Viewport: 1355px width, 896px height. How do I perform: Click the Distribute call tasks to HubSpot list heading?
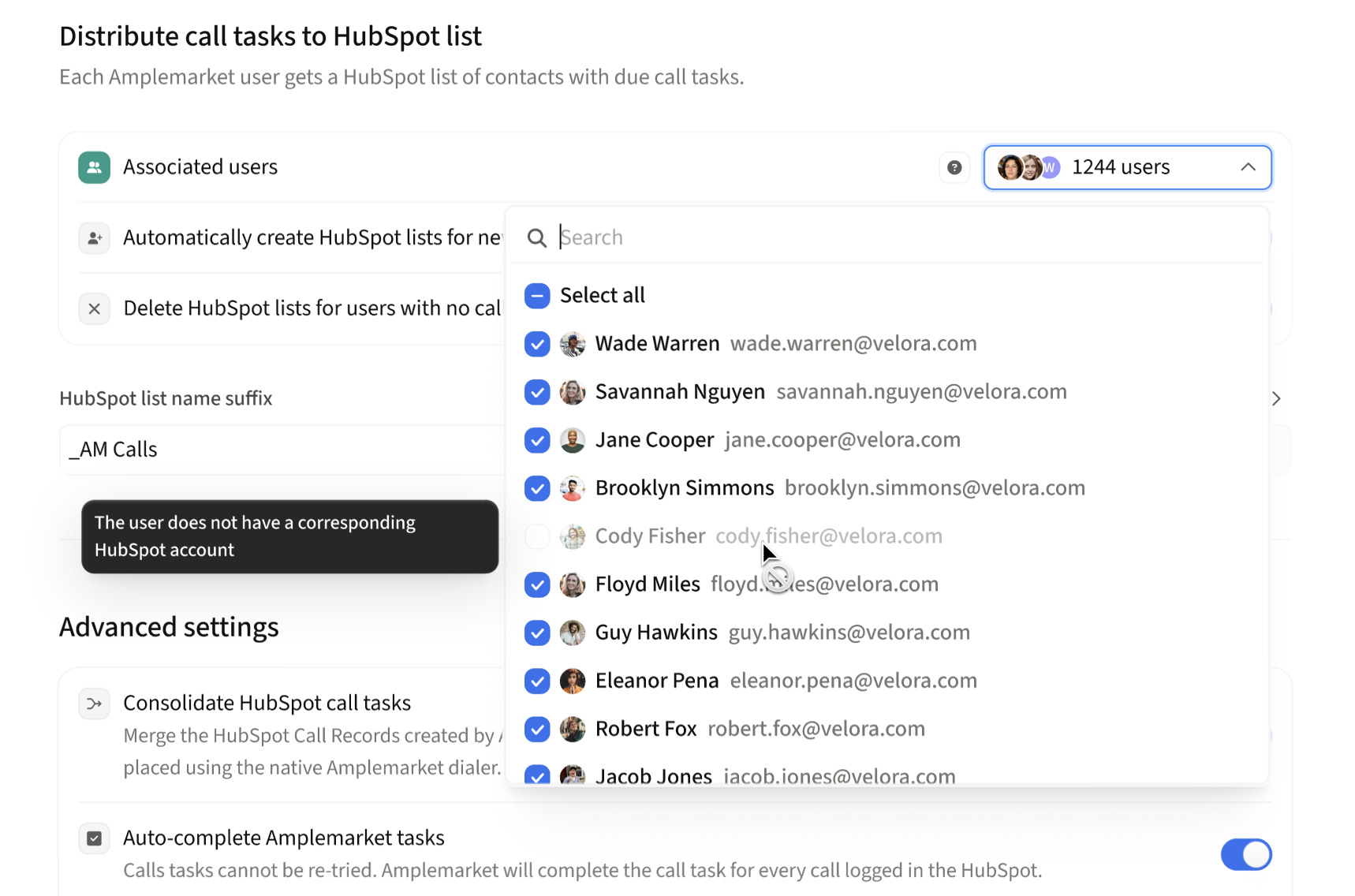click(271, 36)
